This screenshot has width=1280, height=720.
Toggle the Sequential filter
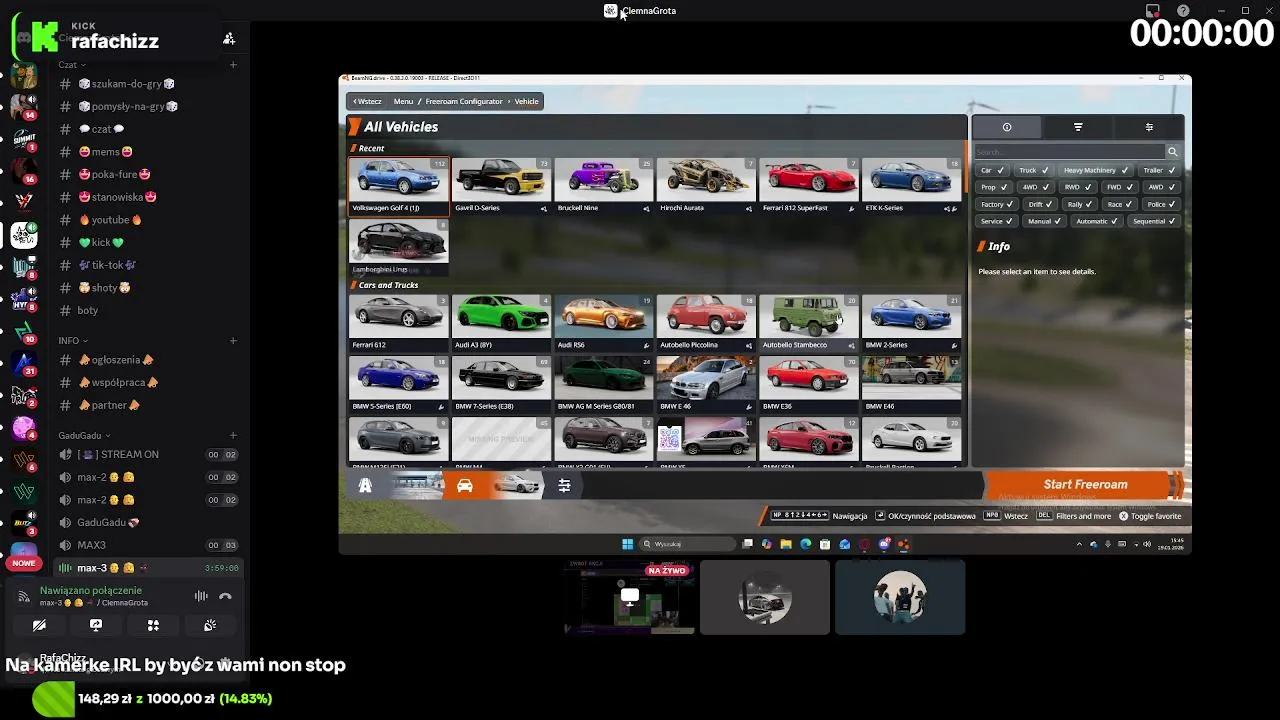1154,221
